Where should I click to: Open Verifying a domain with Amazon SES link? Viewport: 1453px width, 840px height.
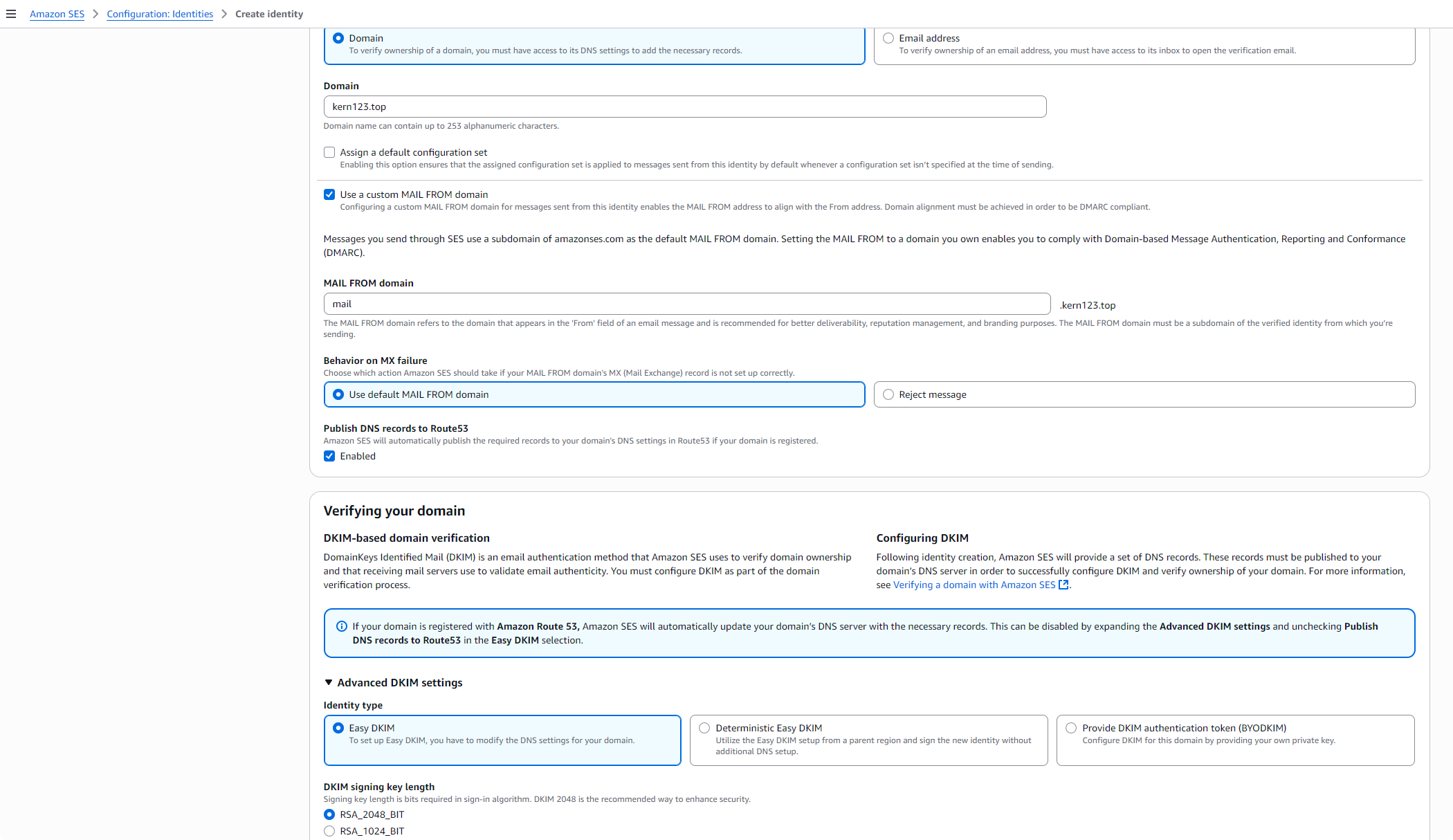coord(974,585)
